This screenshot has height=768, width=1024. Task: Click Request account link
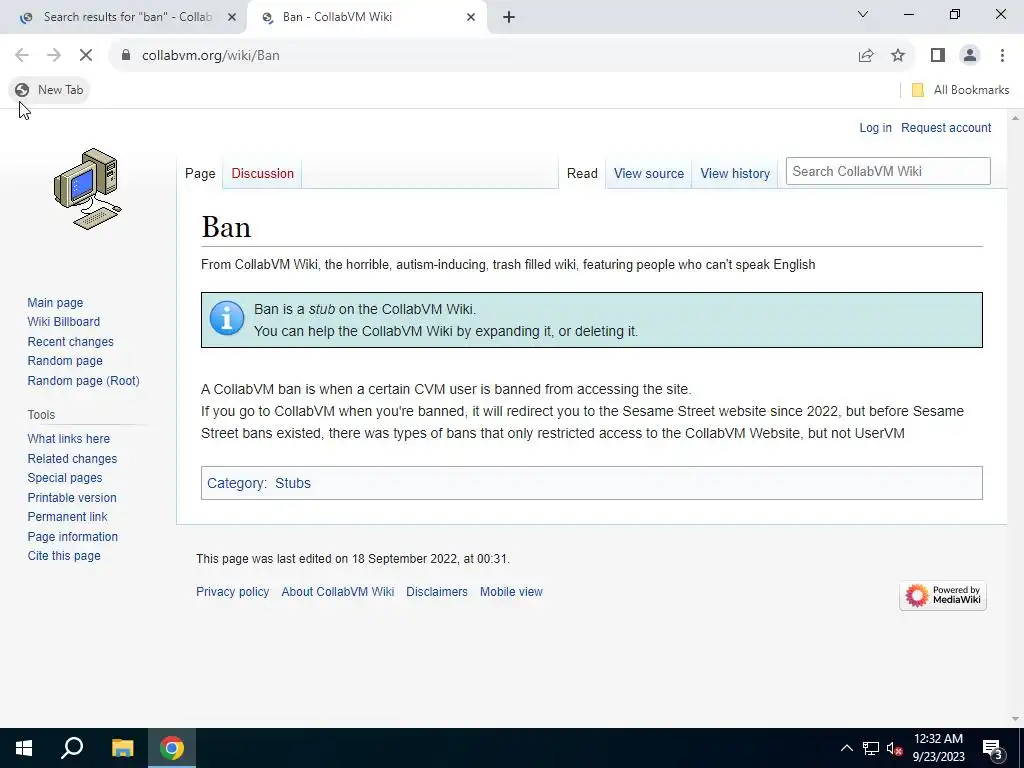(x=946, y=127)
